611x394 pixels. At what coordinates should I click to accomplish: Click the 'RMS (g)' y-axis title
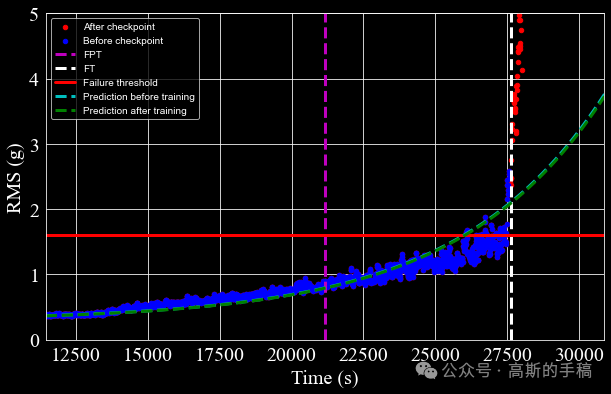15,179
